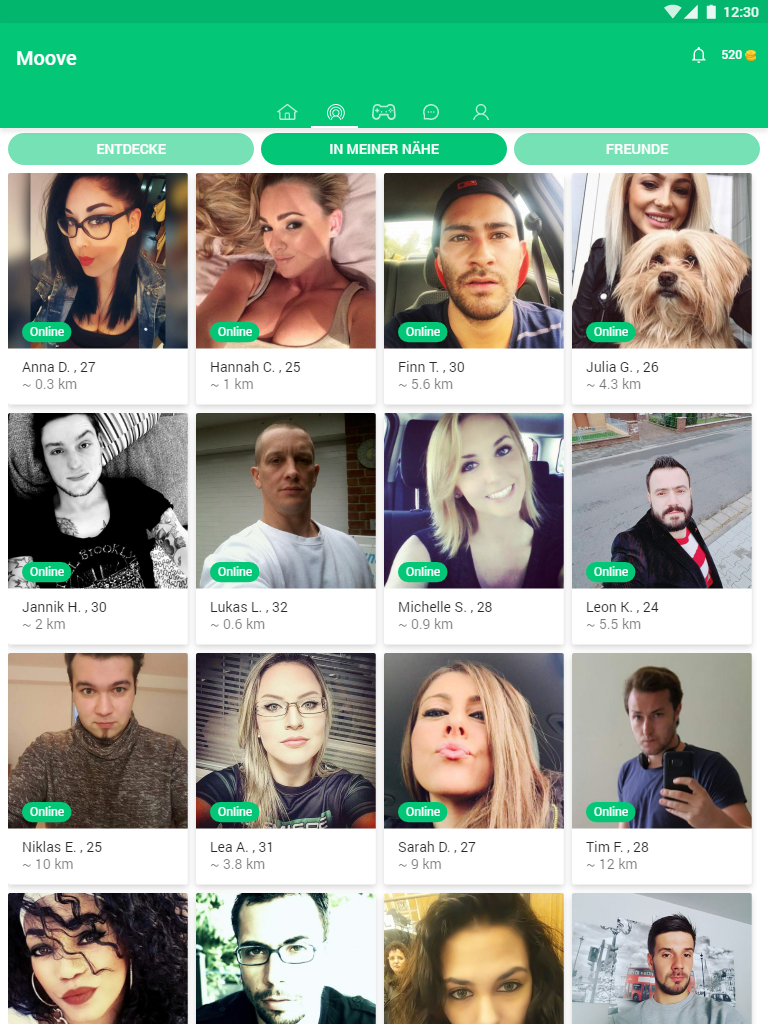Open Lea A.'s profile card
The image size is (768, 1024).
(286, 769)
